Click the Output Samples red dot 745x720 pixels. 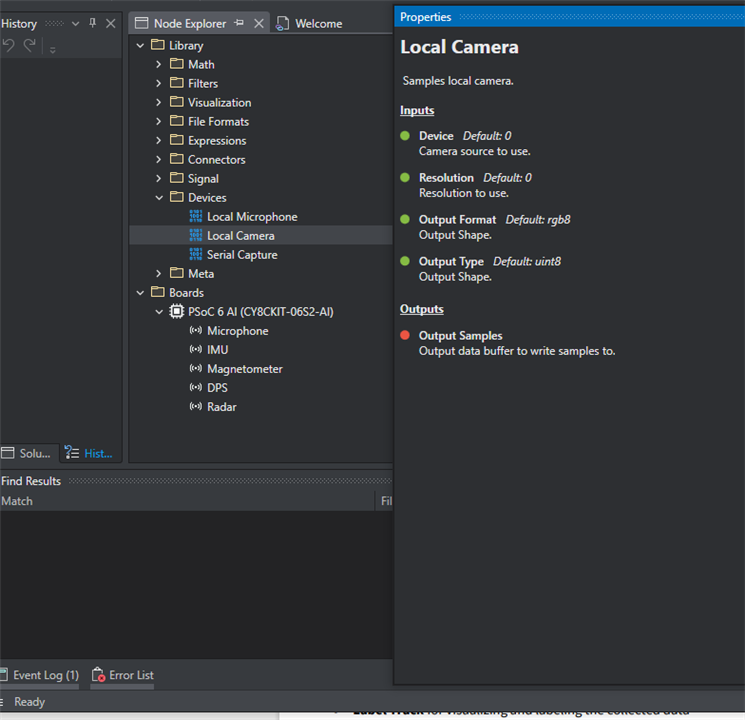point(405,336)
